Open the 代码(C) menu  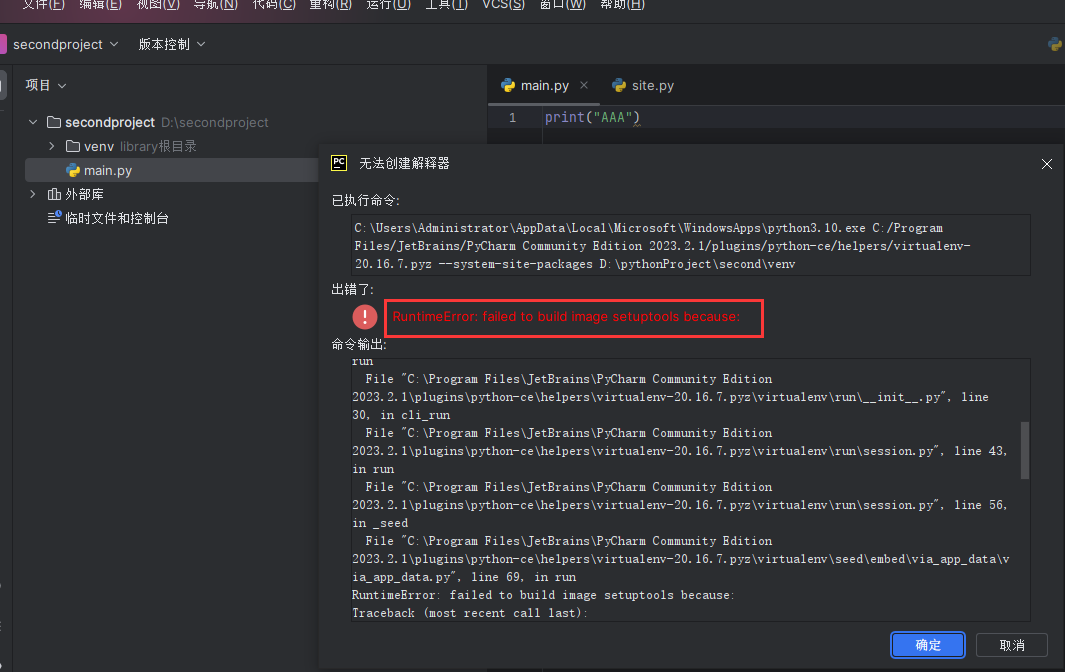point(274,5)
